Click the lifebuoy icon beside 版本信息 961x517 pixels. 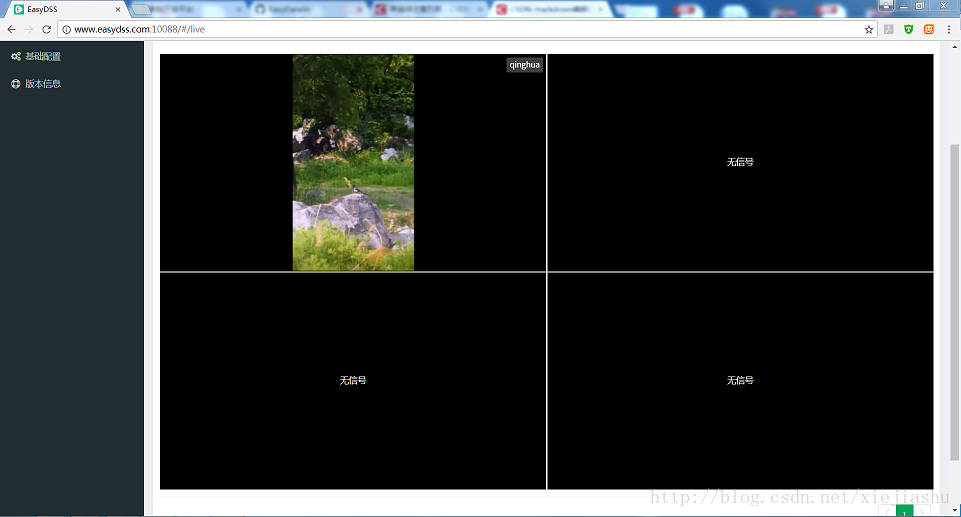pyautogui.click(x=16, y=84)
